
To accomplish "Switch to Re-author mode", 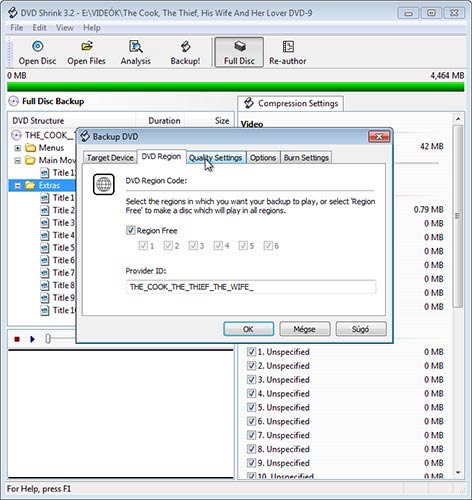I will [288, 52].
